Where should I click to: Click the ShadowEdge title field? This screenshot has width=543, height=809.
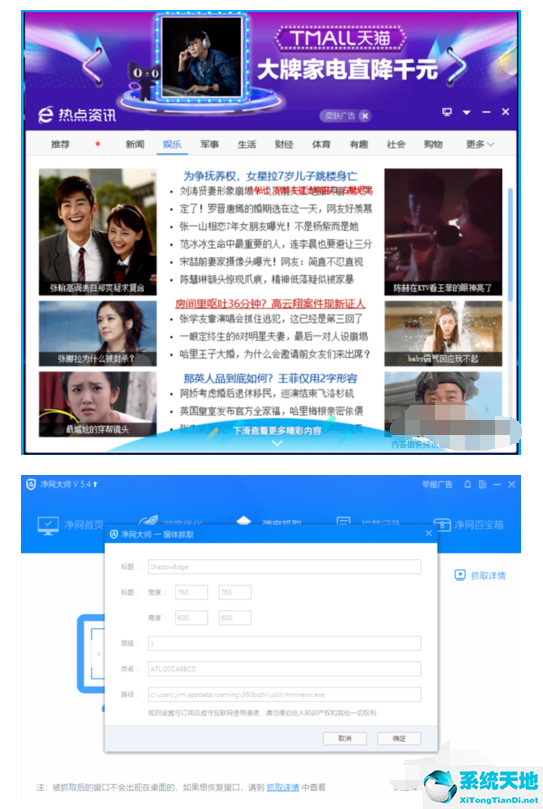(x=284, y=567)
